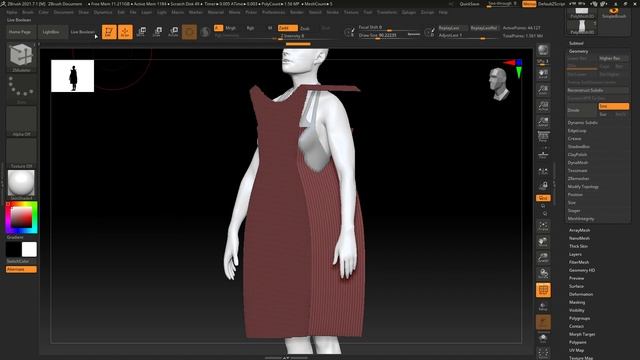640x360 pixels.
Task: Open the Preferences menu
Action: (273, 12)
